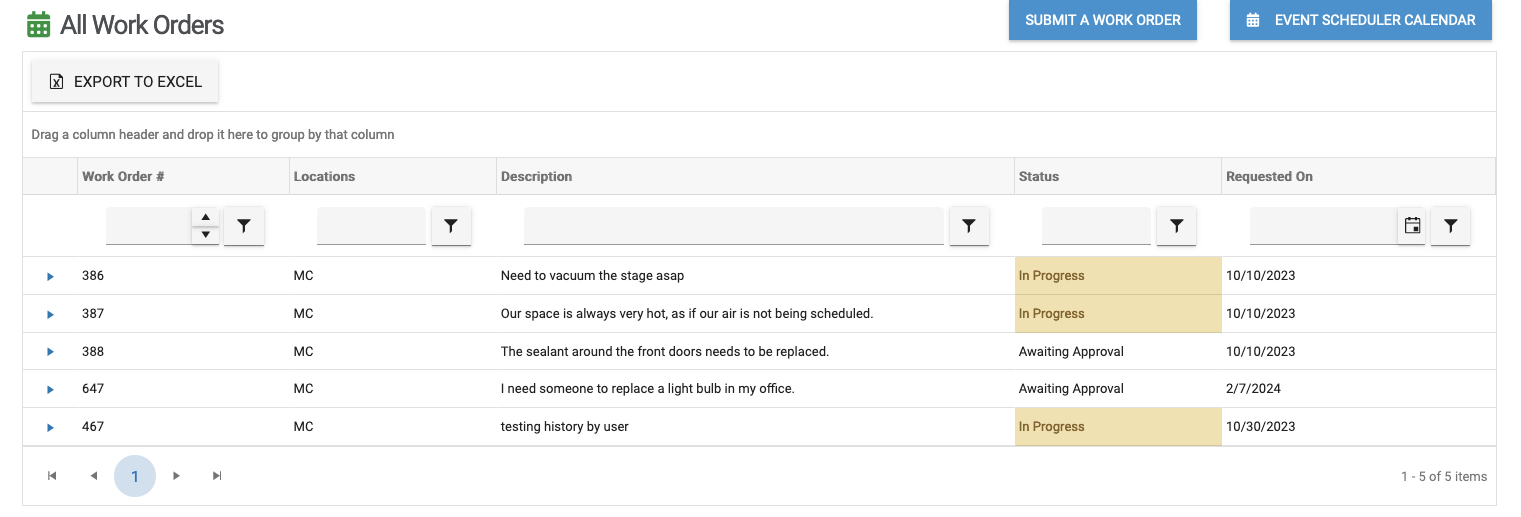Increase the Work Order # filter value
Screen dimensions: 1521x517
click(205, 218)
